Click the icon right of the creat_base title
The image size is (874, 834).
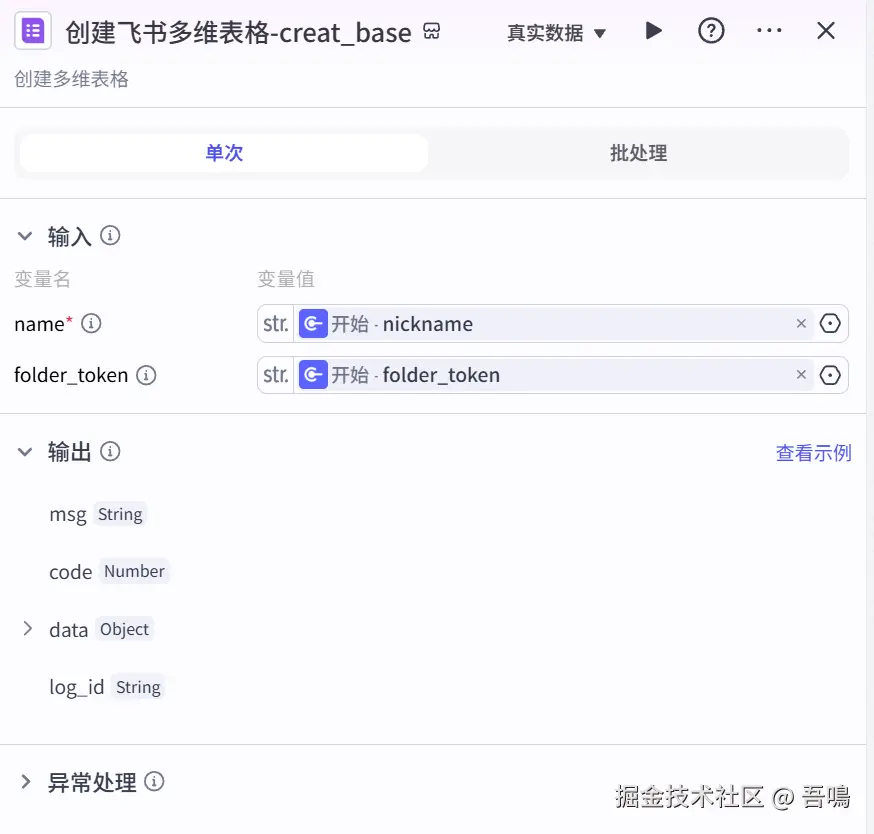click(431, 31)
